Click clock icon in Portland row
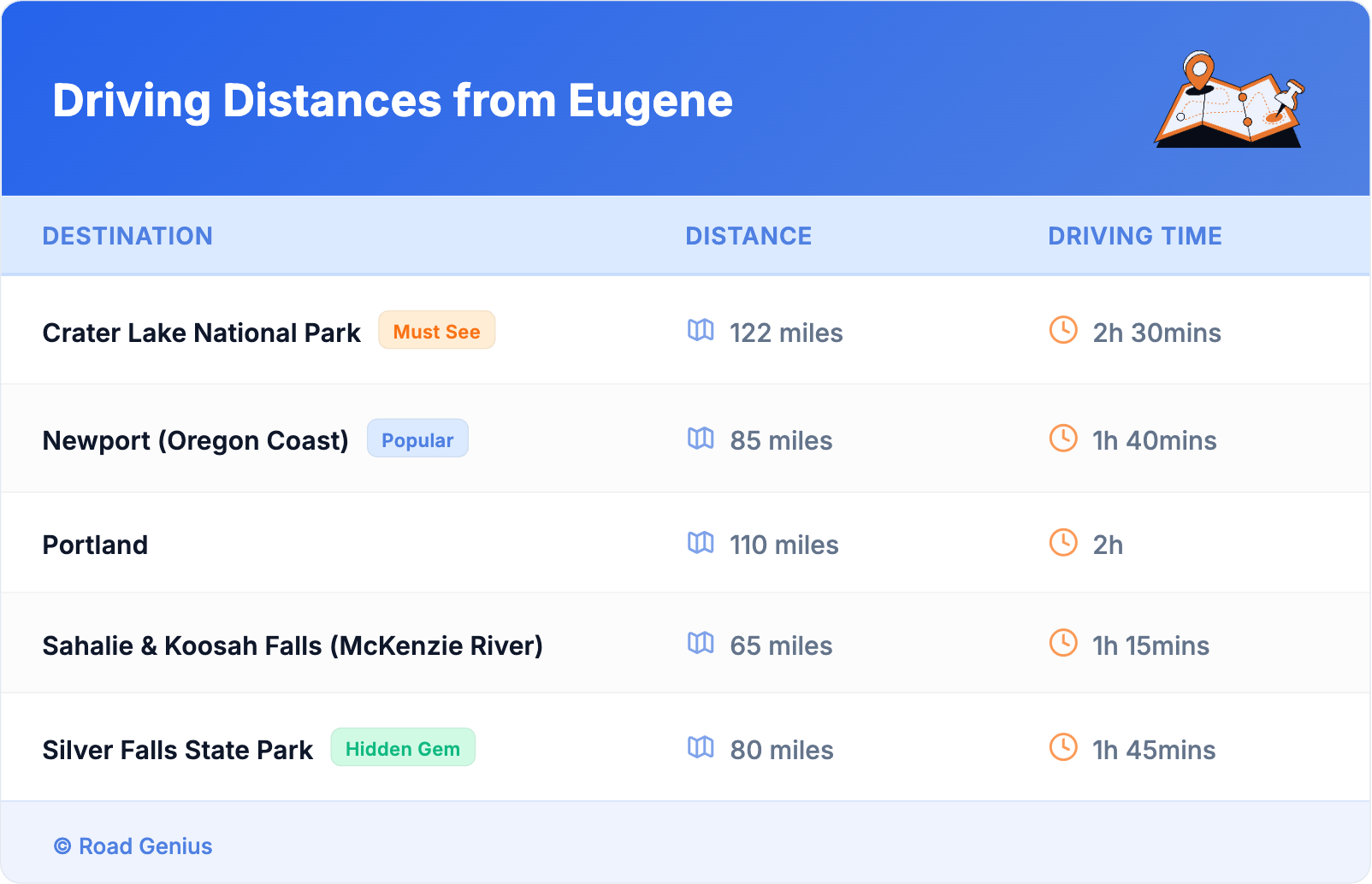1372x884 pixels. click(x=1063, y=543)
